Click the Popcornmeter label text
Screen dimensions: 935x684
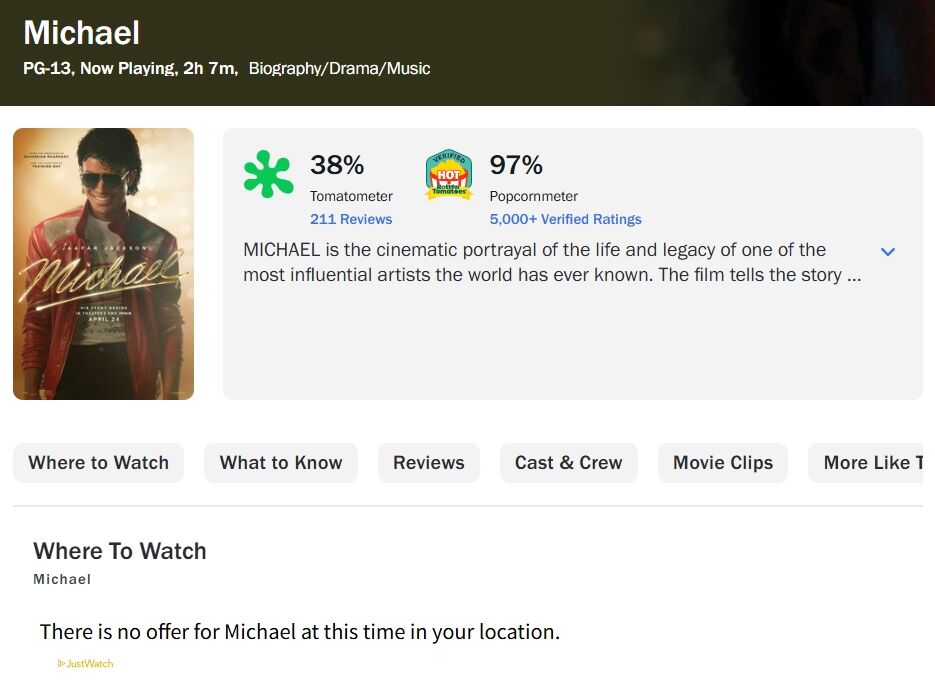tap(534, 196)
